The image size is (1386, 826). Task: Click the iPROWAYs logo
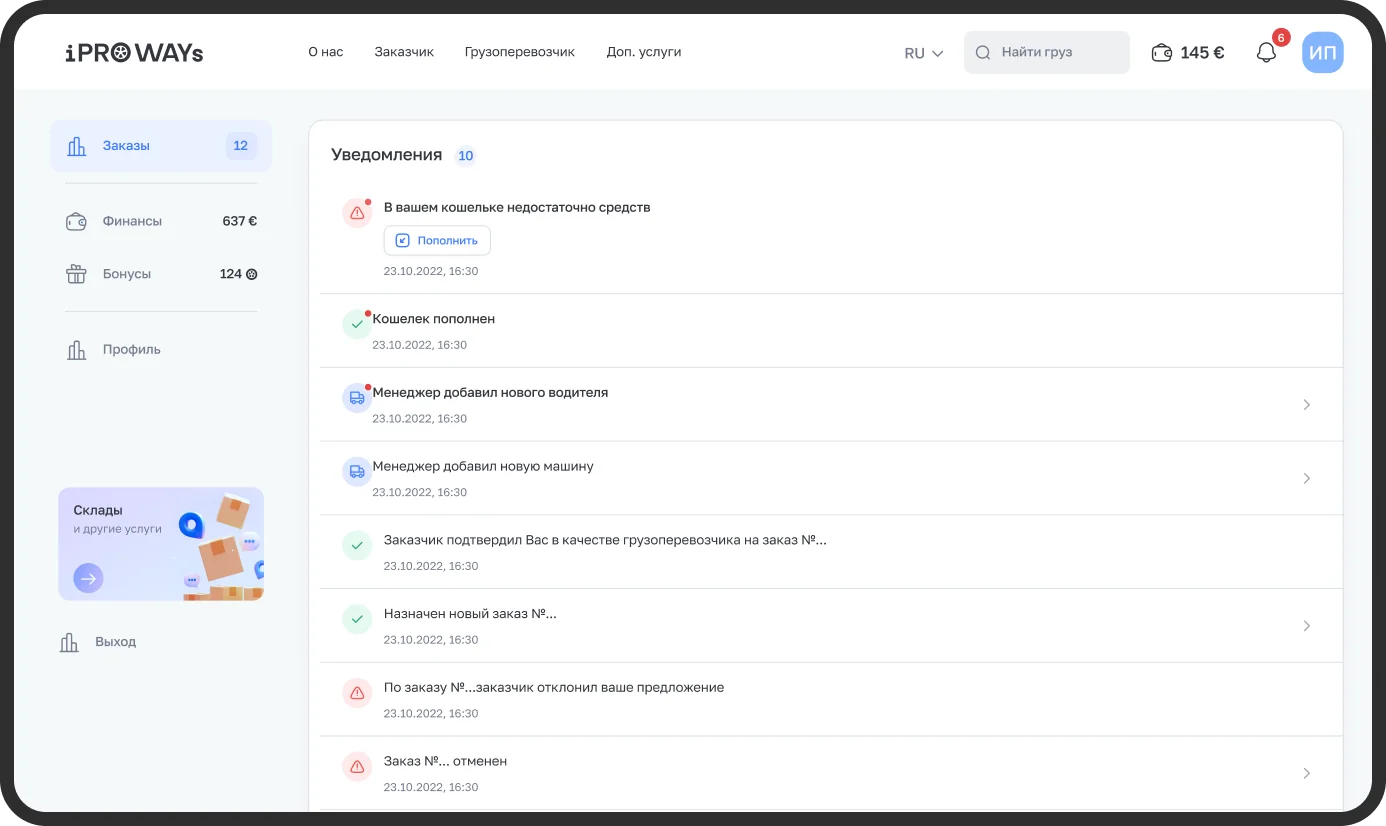tap(134, 53)
